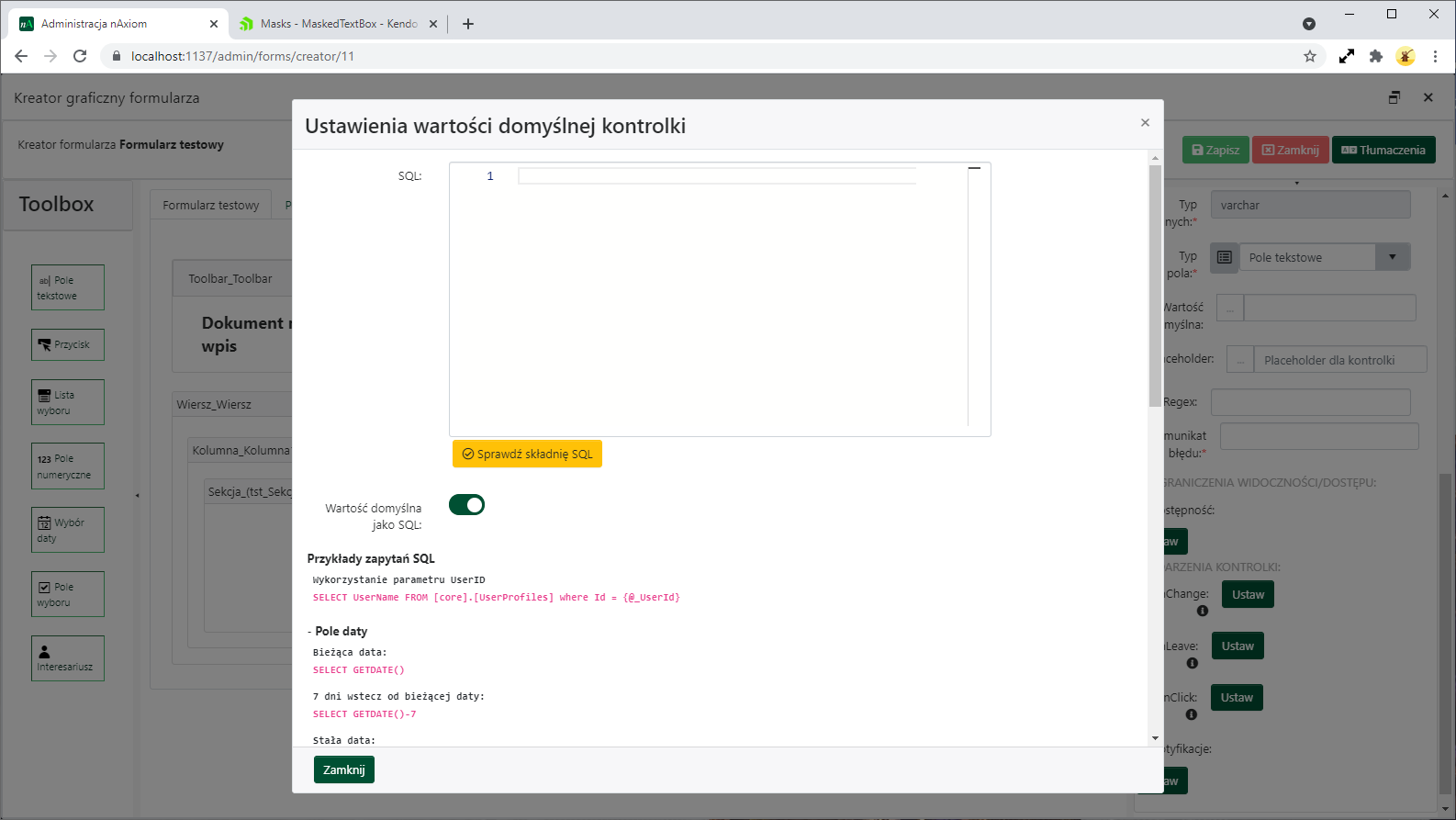
Task: Select the Pole tekstowe toolbox item
Action: click(x=68, y=287)
